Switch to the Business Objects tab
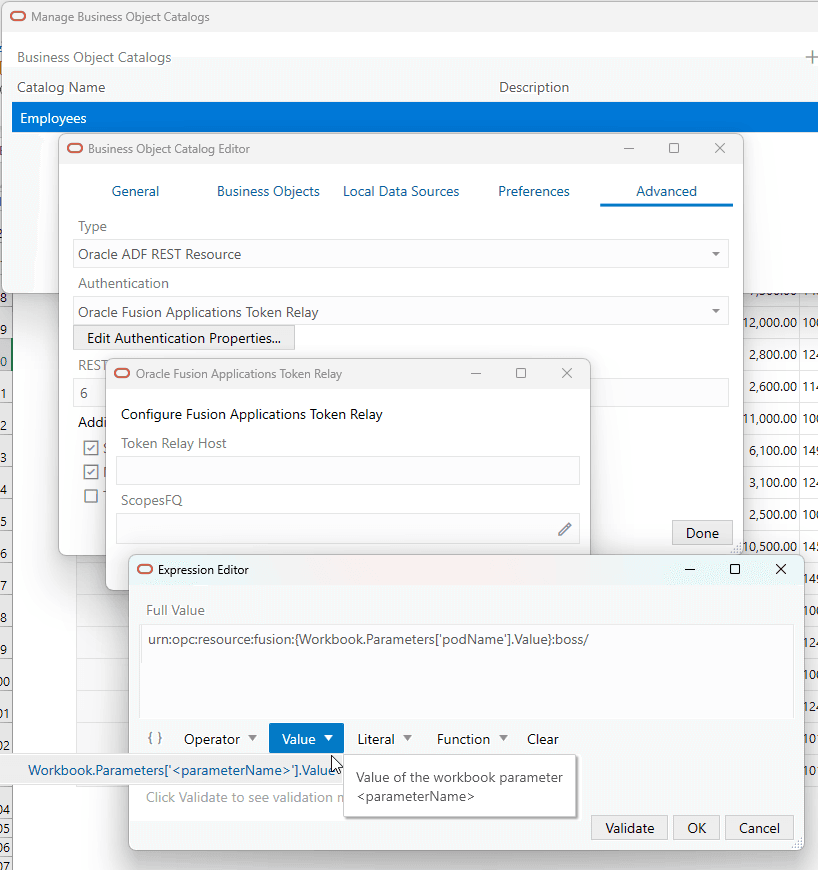 pos(268,191)
